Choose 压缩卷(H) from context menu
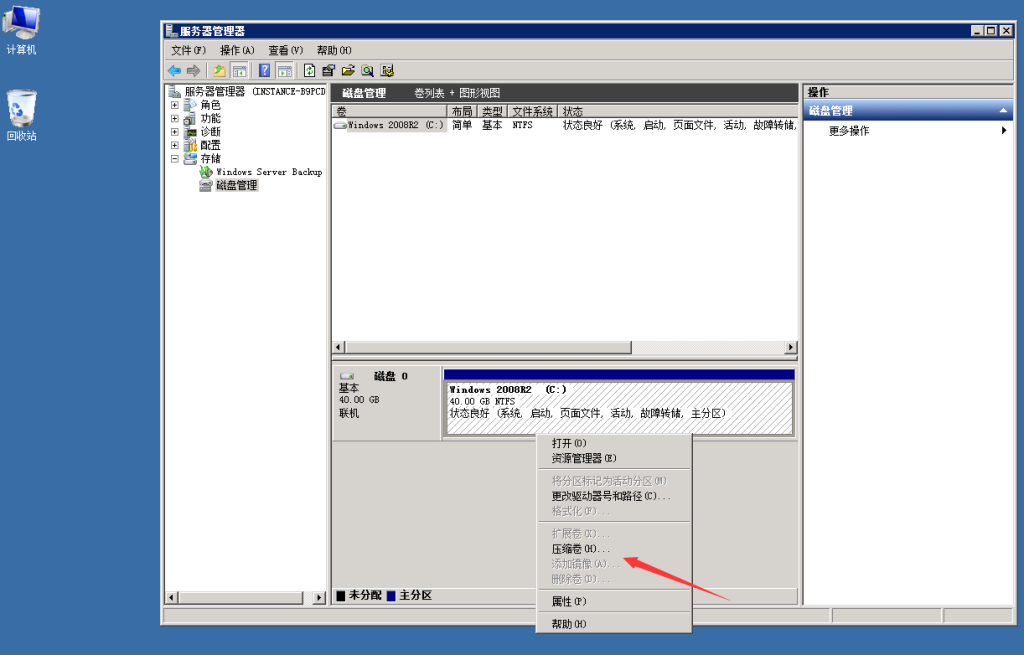Image resolution: width=1024 pixels, height=655 pixels. pyautogui.click(x=614, y=549)
